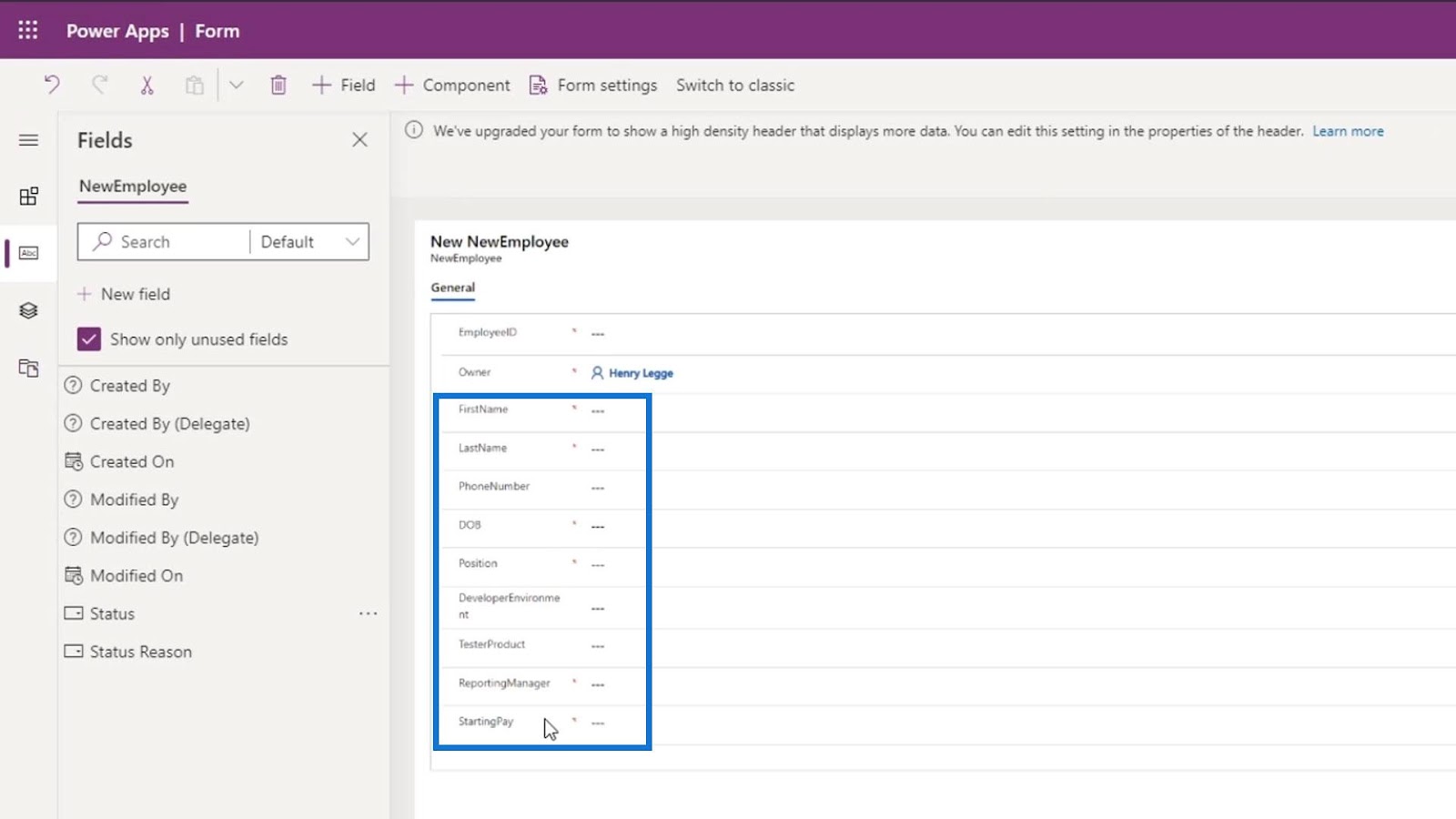Image resolution: width=1456 pixels, height=819 pixels.
Task: Click the Cut scissors icon
Action: pyautogui.click(x=147, y=85)
